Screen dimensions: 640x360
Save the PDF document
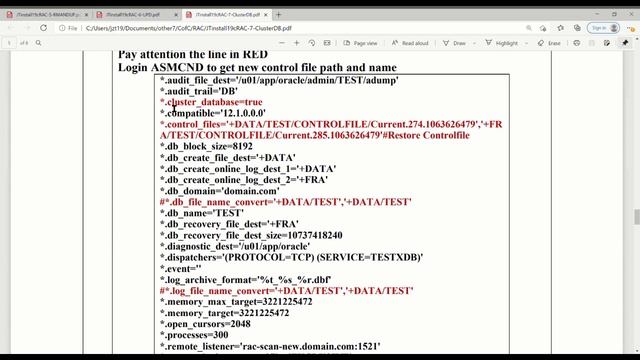[591, 43]
